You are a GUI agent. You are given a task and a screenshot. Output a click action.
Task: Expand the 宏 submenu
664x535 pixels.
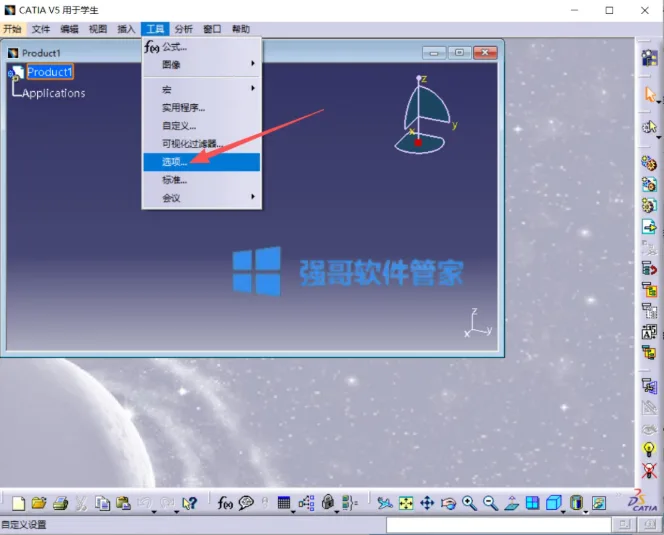tap(202, 89)
